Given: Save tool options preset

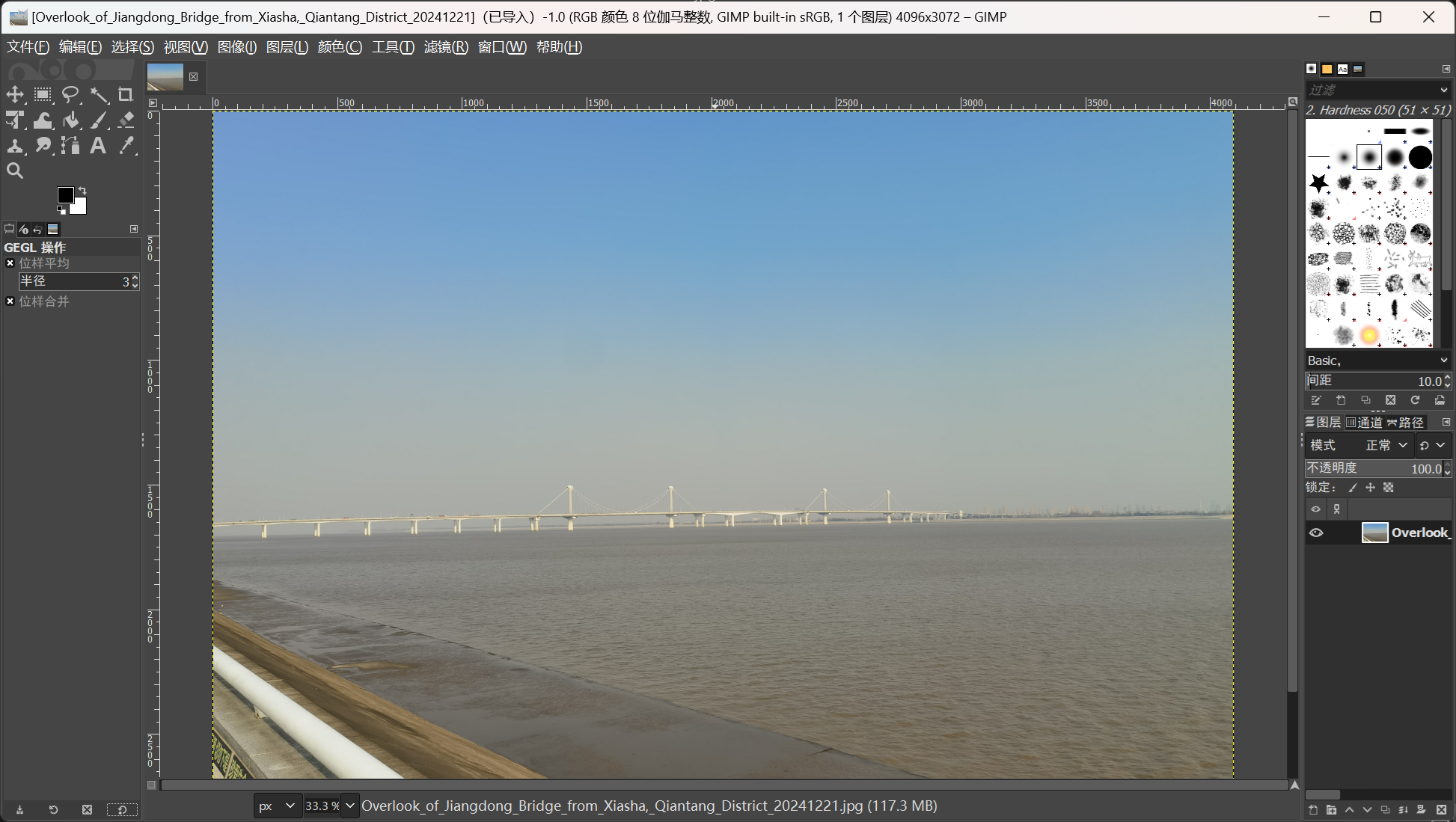Looking at the screenshot, I should [x=19, y=809].
